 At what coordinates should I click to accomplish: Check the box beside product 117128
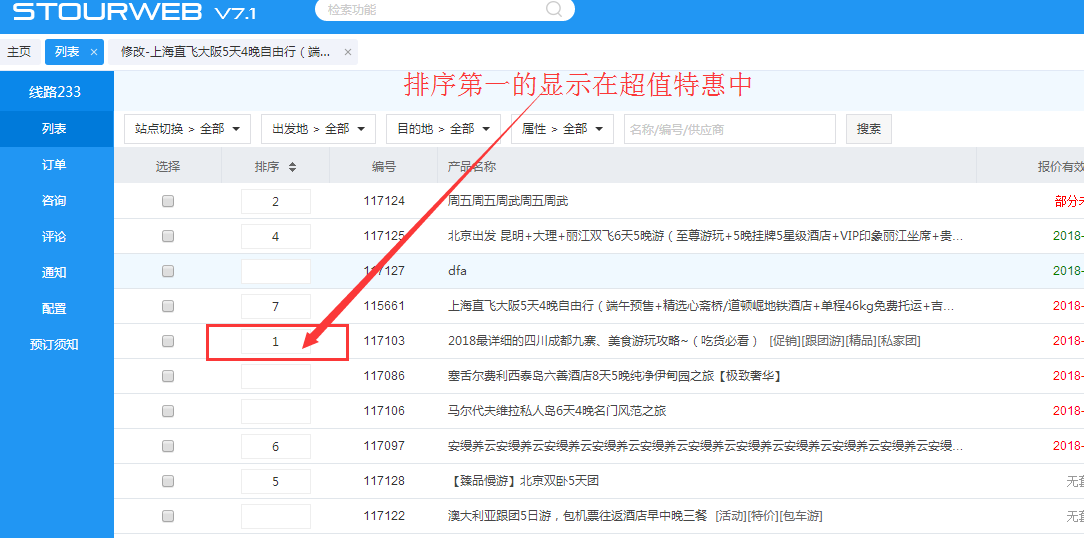pos(168,481)
